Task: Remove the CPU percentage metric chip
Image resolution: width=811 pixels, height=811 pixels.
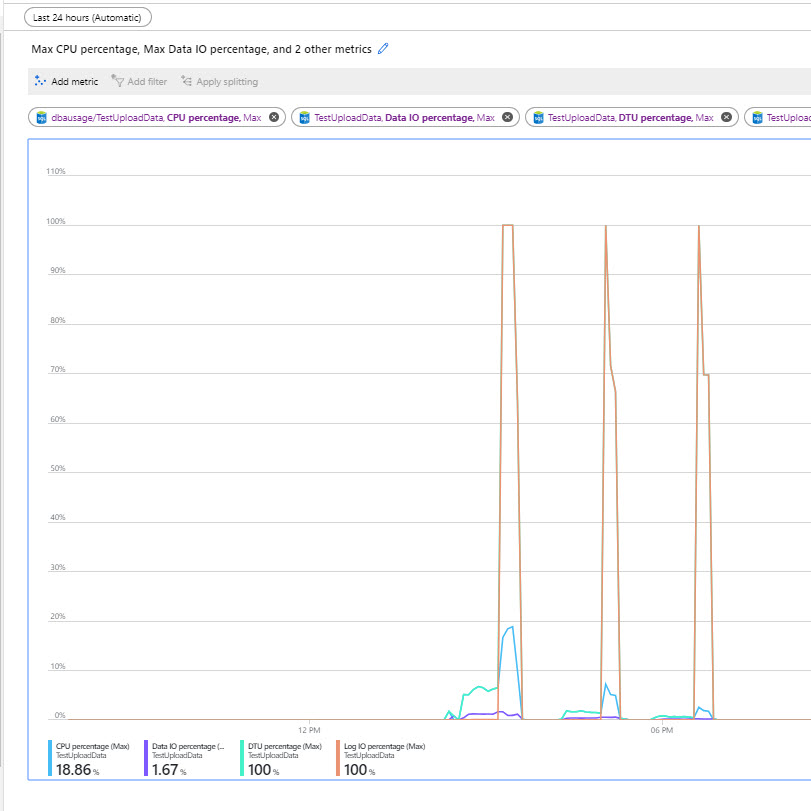Action: click(x=274, y=117)
